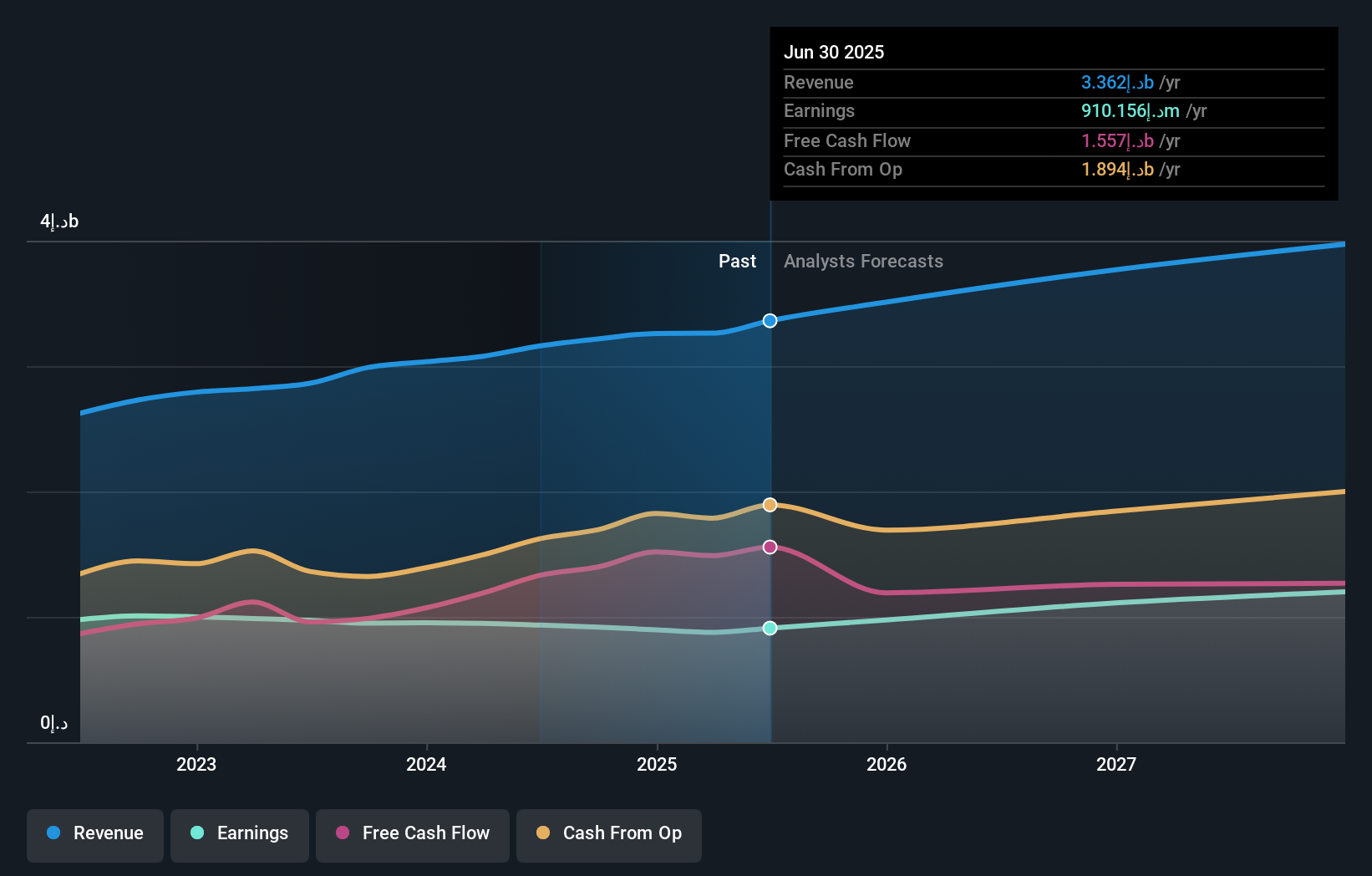Screen dimensions: 1372x876
Task: Select the pink Free Cash Flow chart marker
Action: [x=769, y=547]
